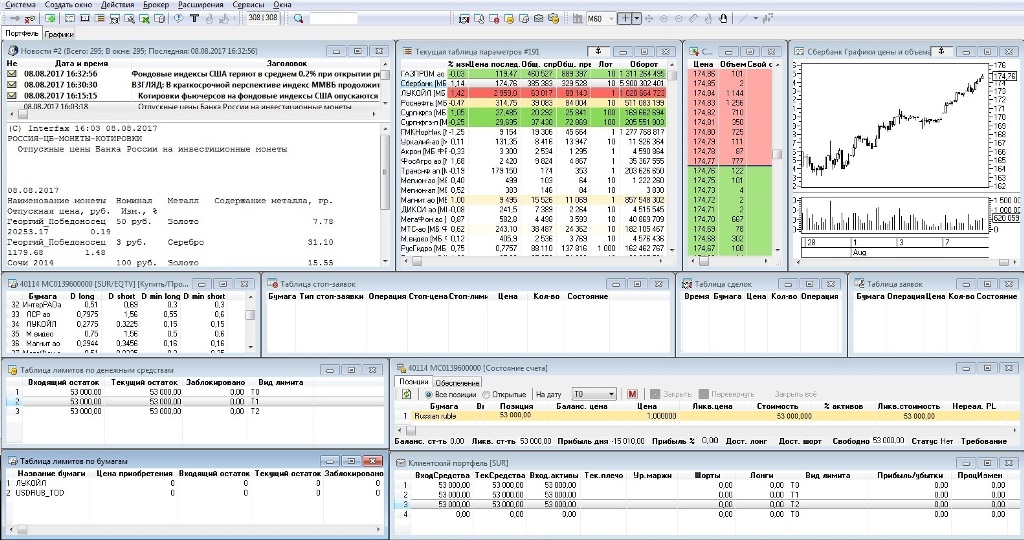
Task: Click the refresh icon in account state panel
Action: [x=406, y=394]
